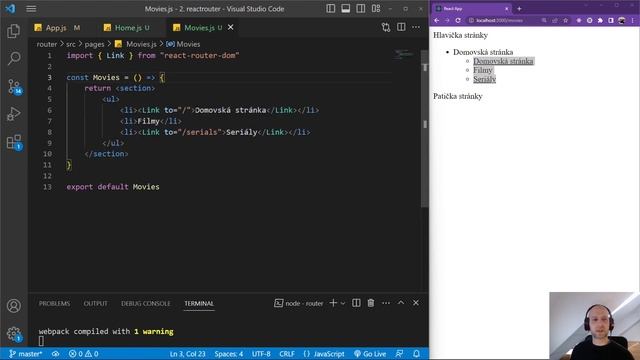
Task: Create a new terminal with the plus icon
Action: coord(333,303)
